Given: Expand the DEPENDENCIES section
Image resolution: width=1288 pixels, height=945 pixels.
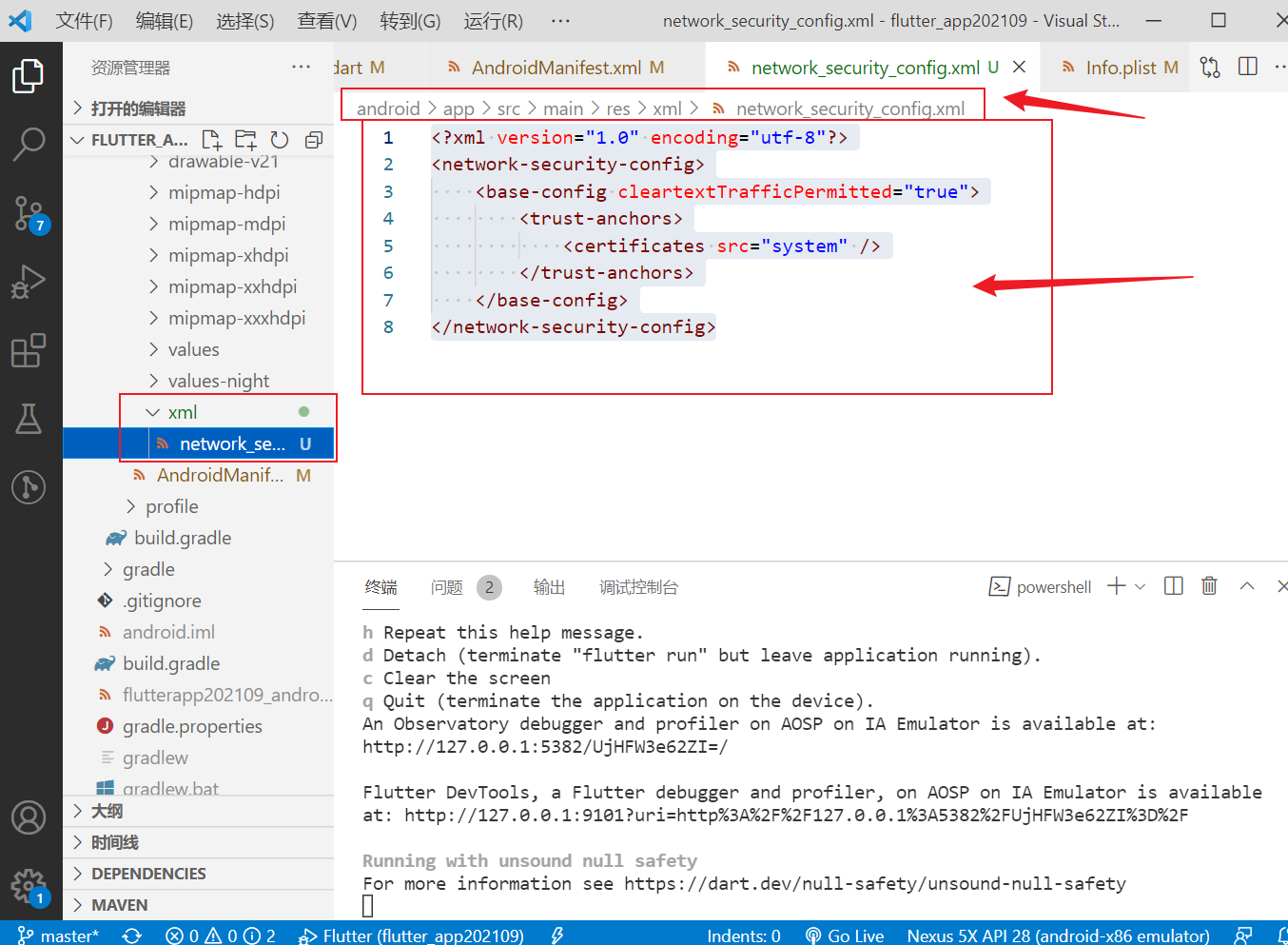Looking at the screenshot, I should [198, 874].
